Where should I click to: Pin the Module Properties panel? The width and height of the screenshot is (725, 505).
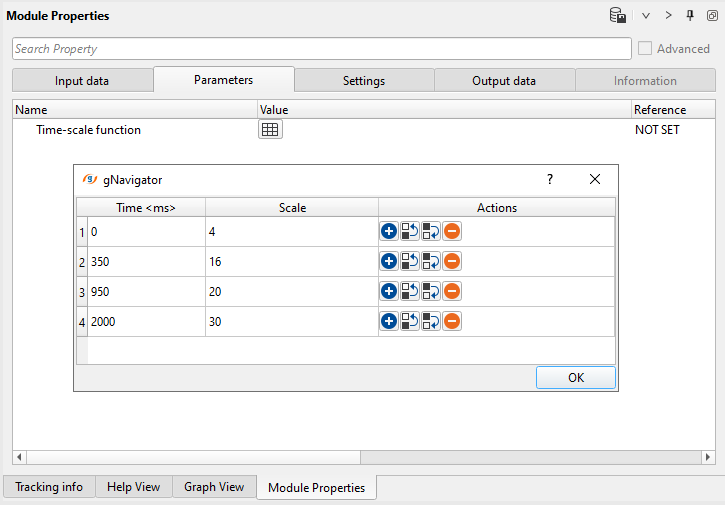click(x=690, y=16)
